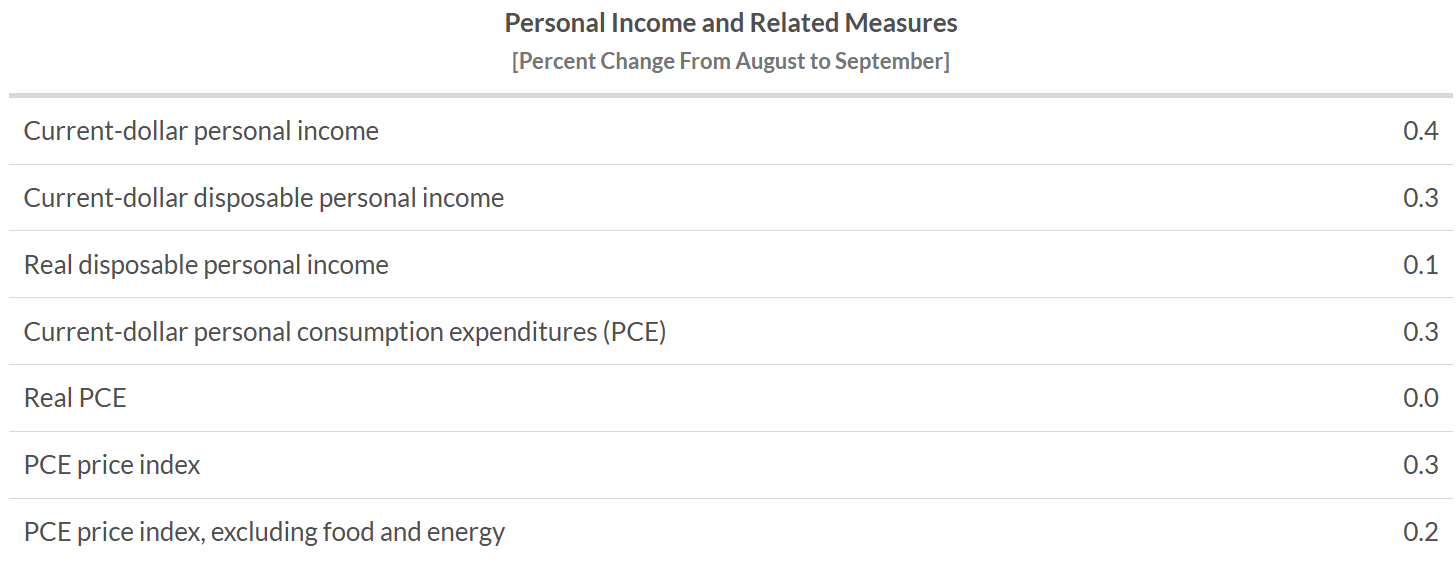
Task: Select the 'Current-dollar disposable personal income' label
Action: pos(264,198)
